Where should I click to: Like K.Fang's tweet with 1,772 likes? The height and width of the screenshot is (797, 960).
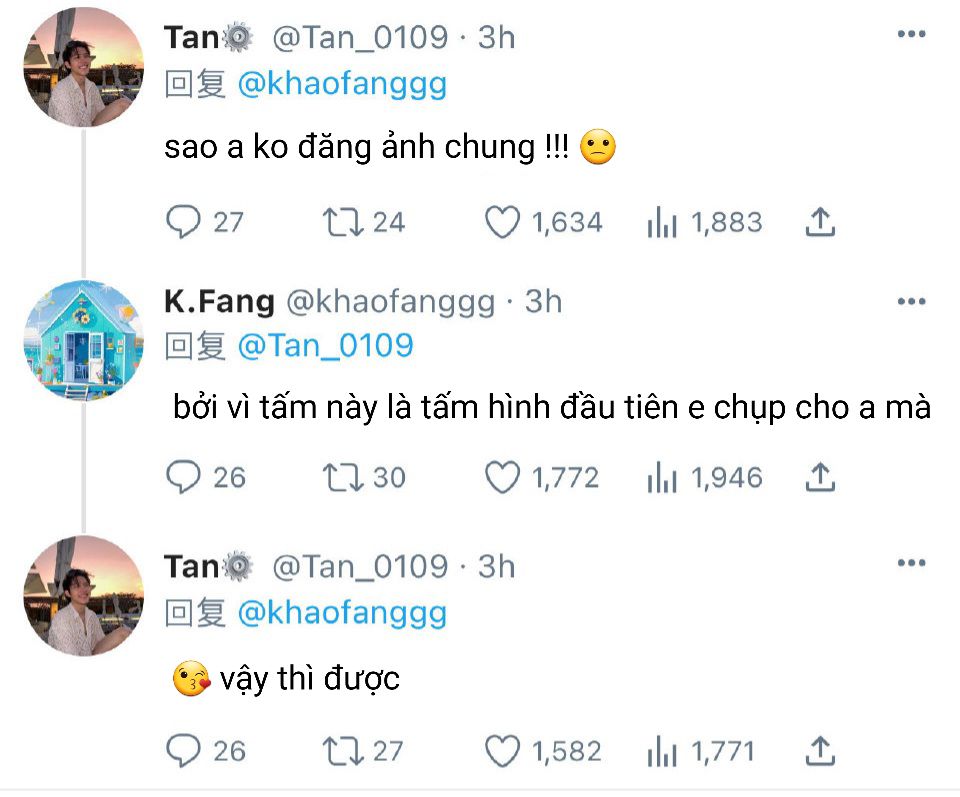[x=502, y=478]
